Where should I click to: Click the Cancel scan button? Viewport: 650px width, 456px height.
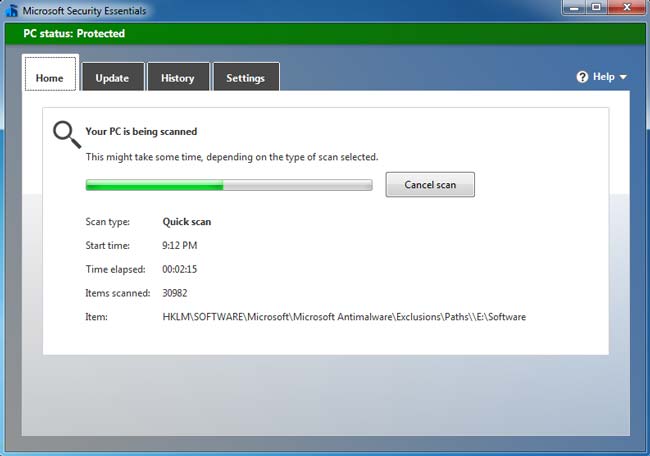pos(430,184)
